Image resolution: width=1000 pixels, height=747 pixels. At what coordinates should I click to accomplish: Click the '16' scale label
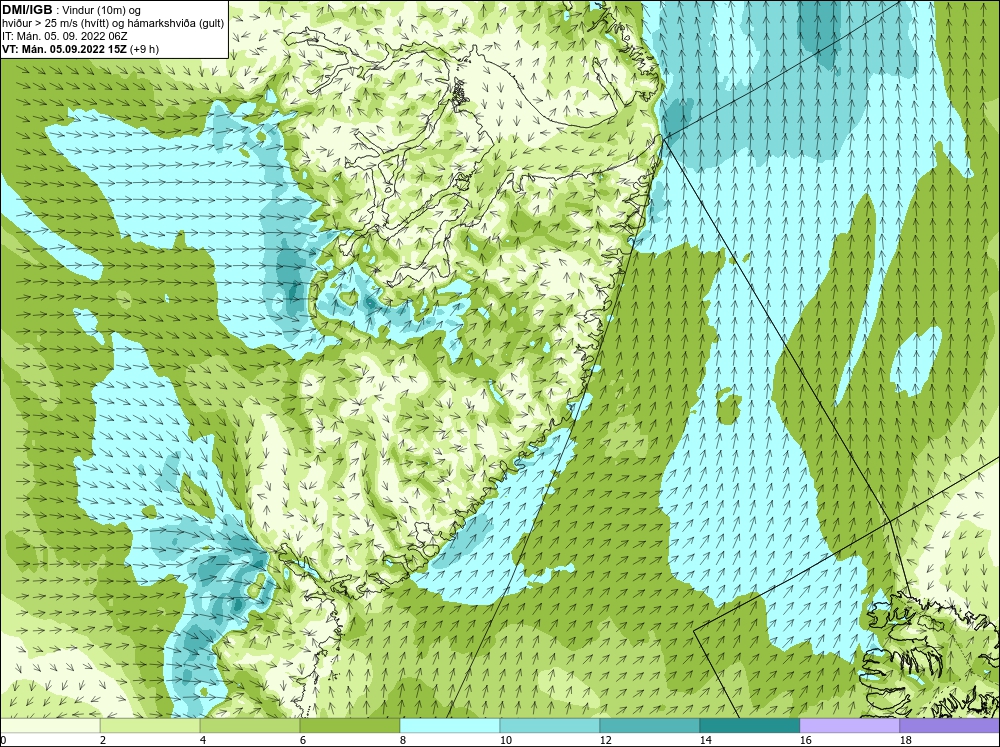point(805,741)
